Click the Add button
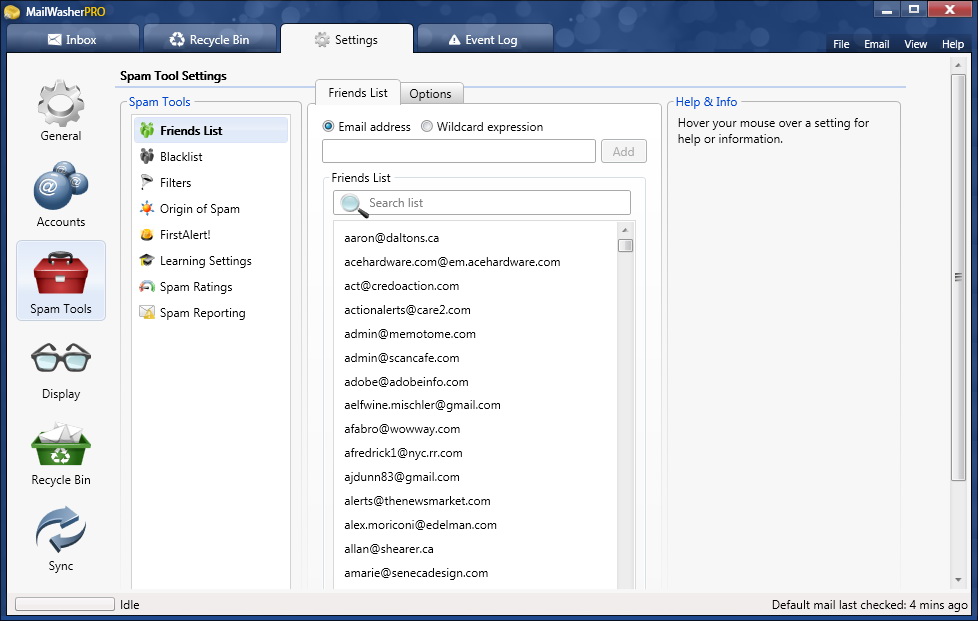 623,152
